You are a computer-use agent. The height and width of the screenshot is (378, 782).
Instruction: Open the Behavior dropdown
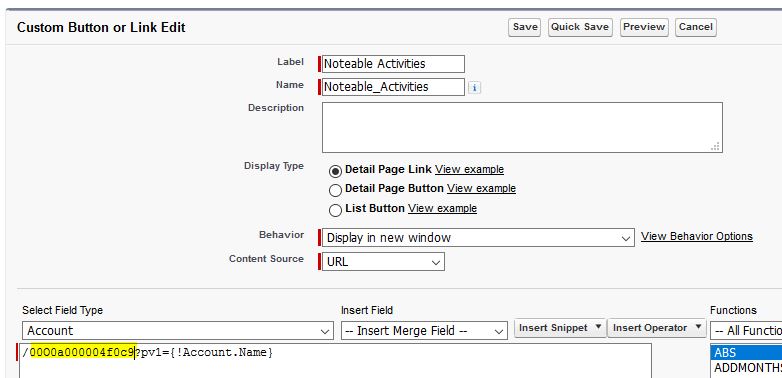(478, 238)
